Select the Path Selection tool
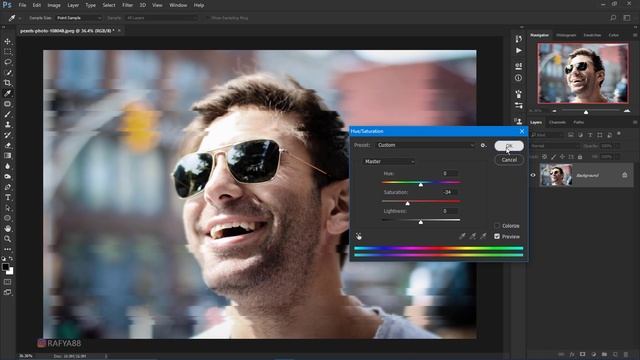Image resolution: width=640 pixels, height=360 pixels. [x=7, y=208]
